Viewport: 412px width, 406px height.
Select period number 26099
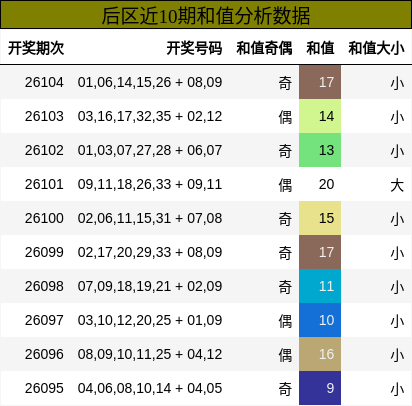[x=44, y=252]
